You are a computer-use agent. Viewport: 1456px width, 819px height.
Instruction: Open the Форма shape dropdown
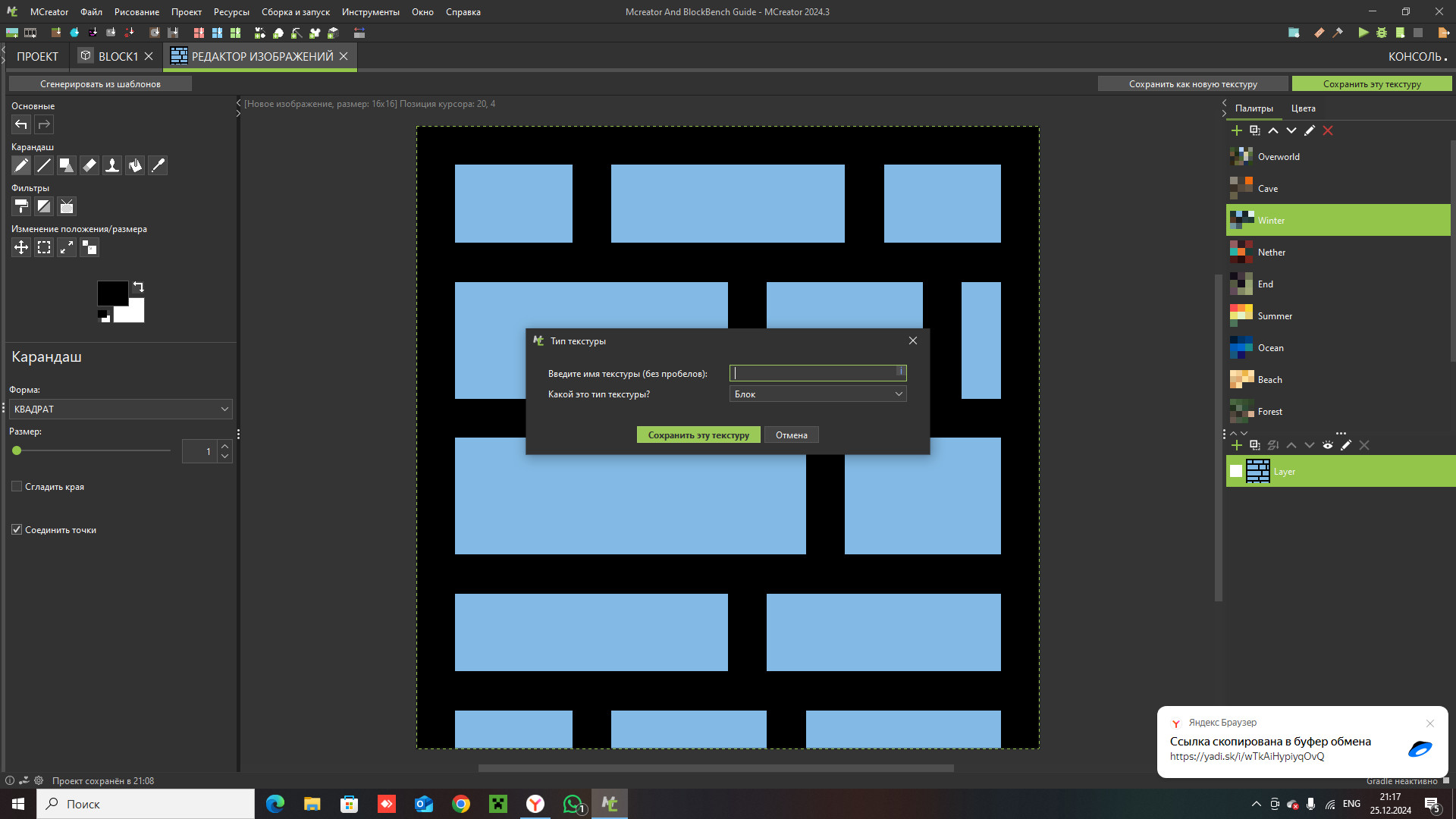[121, 409]
